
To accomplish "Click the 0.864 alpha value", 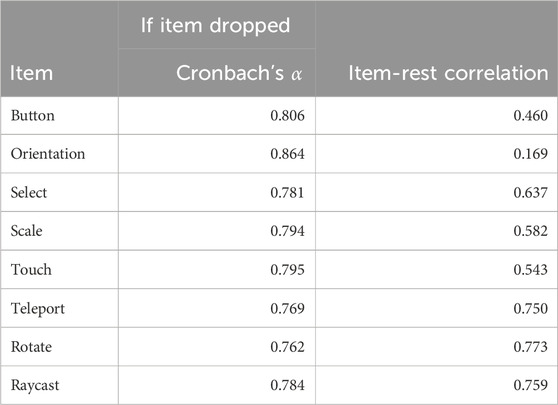I will [288, 154].
